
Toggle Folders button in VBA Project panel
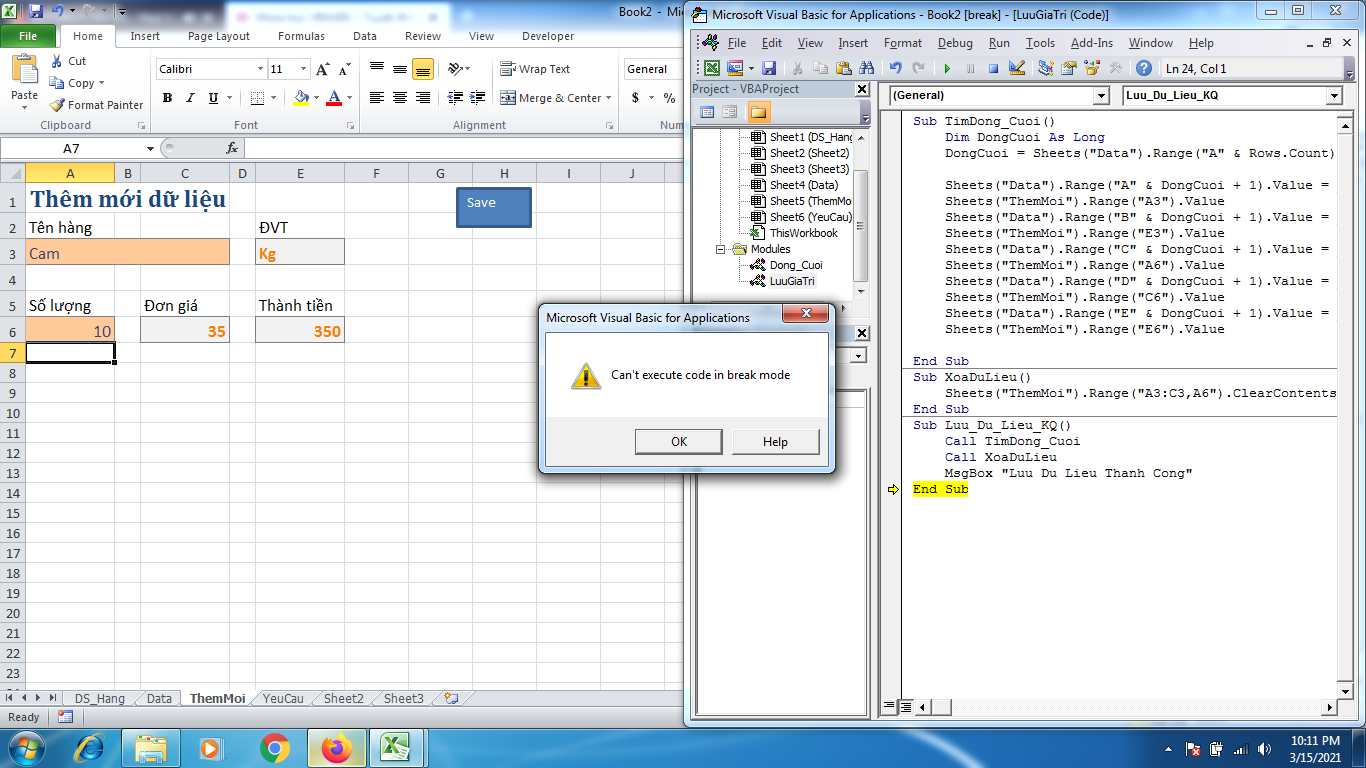pyautogui.click(x=759, y=112)
